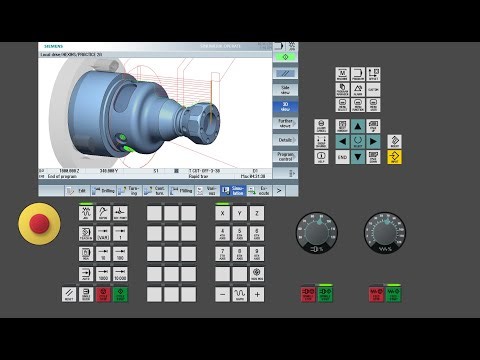The height and width of the screenshot is (360, 480).
Task: Click the teal Select key
Action: (x=358, y=142)
